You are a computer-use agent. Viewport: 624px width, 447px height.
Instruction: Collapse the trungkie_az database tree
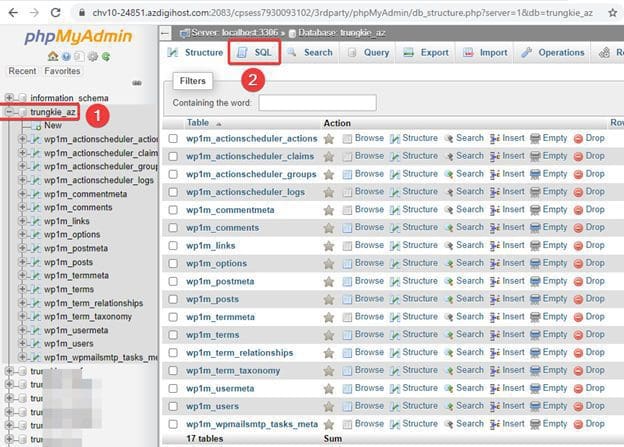pyautogui.click(x=10, y=113)
